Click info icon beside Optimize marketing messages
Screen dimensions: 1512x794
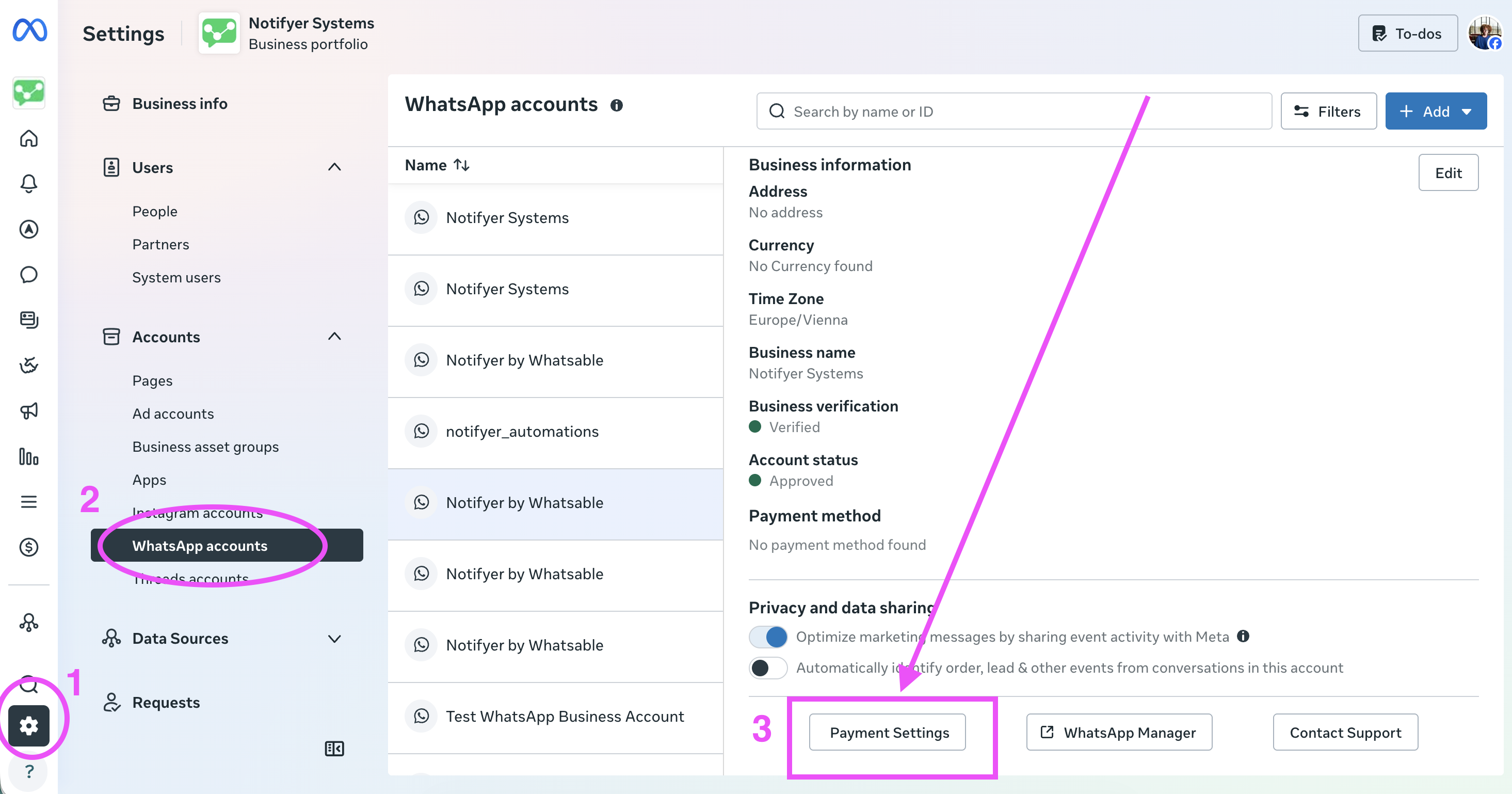[1243, 636]
